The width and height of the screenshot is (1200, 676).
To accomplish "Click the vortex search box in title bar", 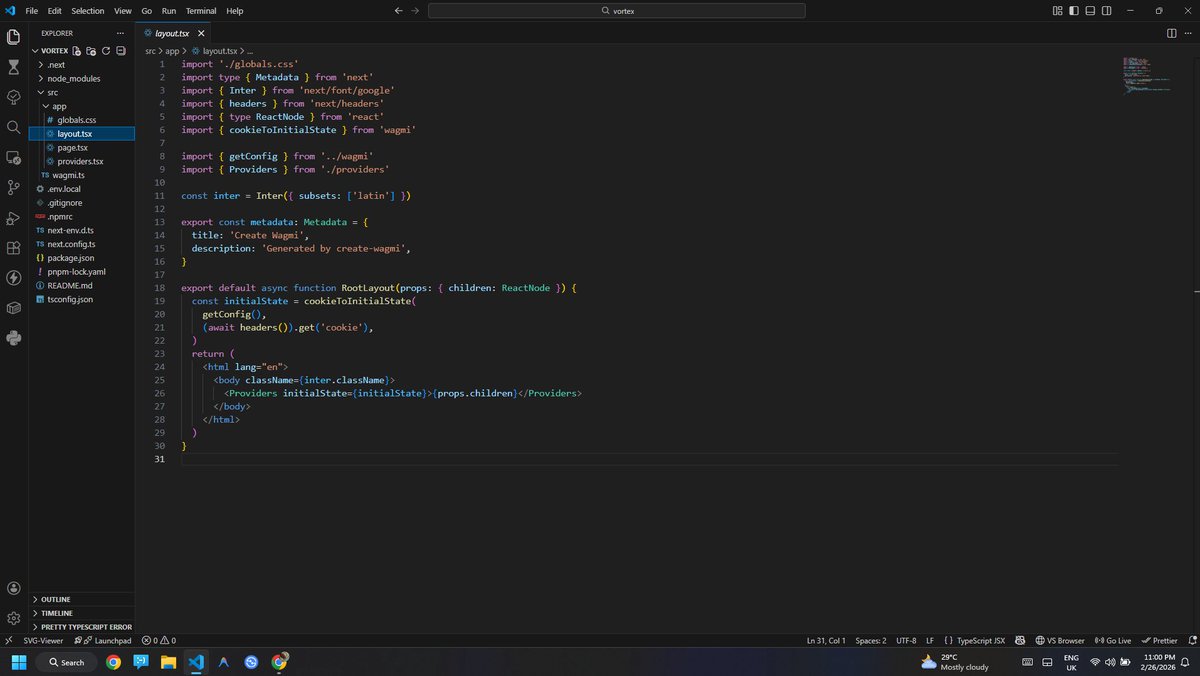I will point(617,10).
